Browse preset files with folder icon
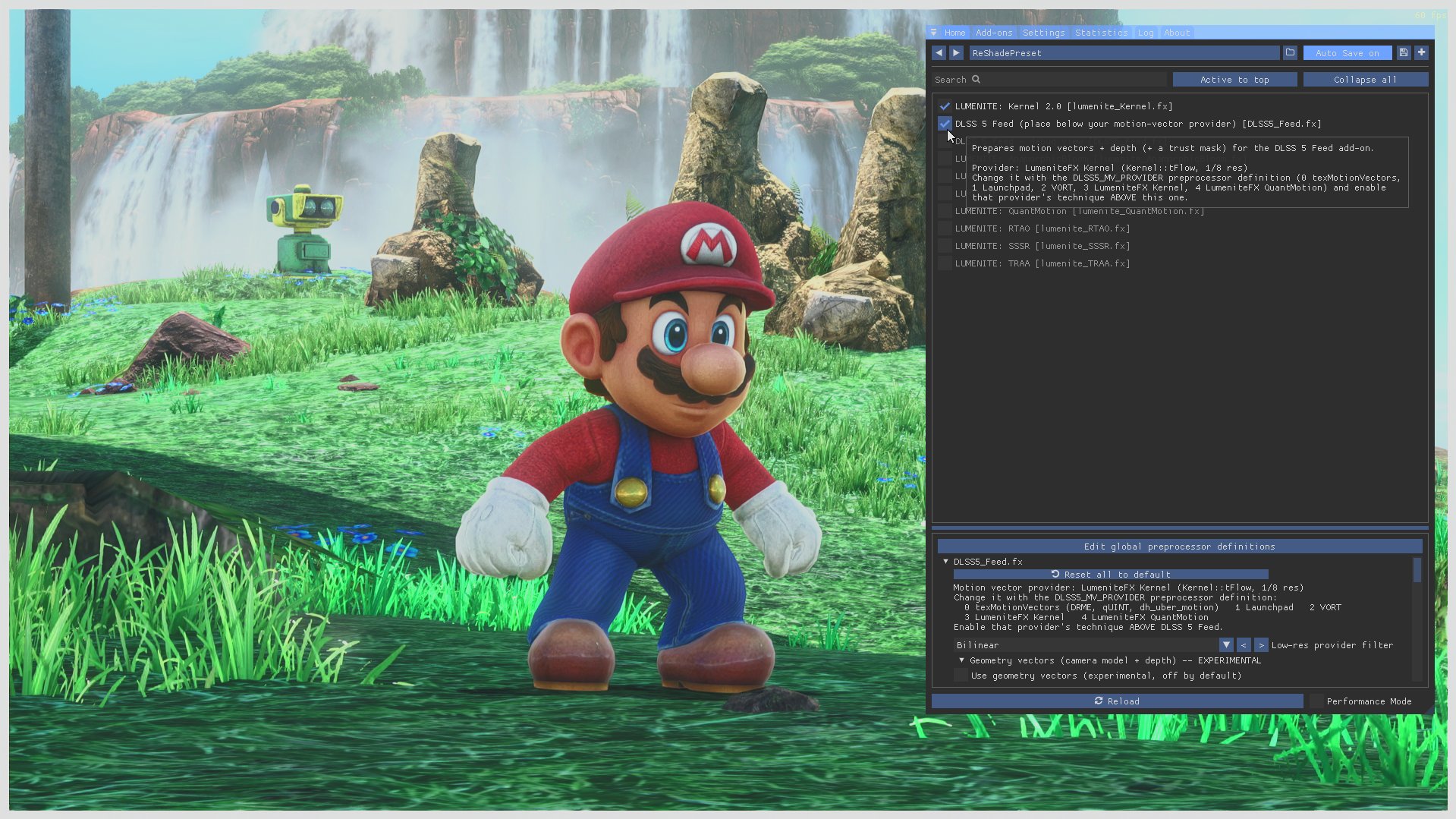This screenshot has width=1456, height=819. click(1290, 53)
